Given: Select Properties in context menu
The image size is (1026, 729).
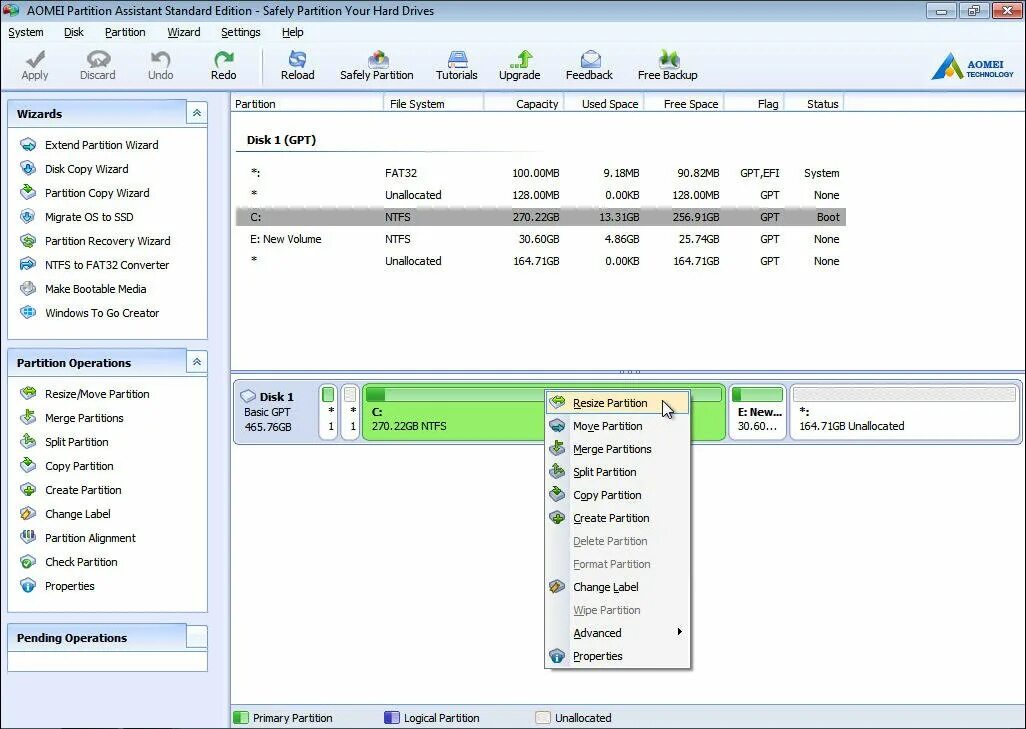Looking at the screenshot, I should (x=617, y=656).
